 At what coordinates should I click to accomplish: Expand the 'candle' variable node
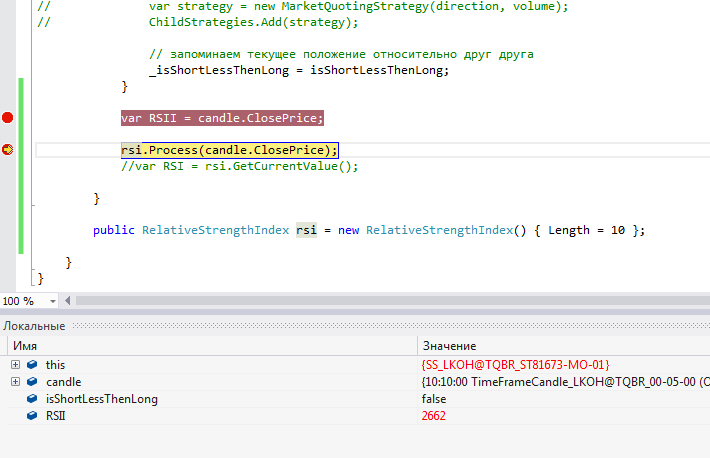15,382
